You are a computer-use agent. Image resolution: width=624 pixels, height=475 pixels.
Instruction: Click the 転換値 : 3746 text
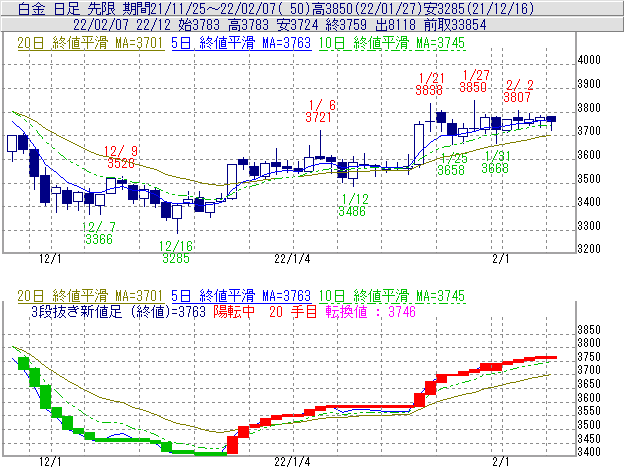point(370,311)
